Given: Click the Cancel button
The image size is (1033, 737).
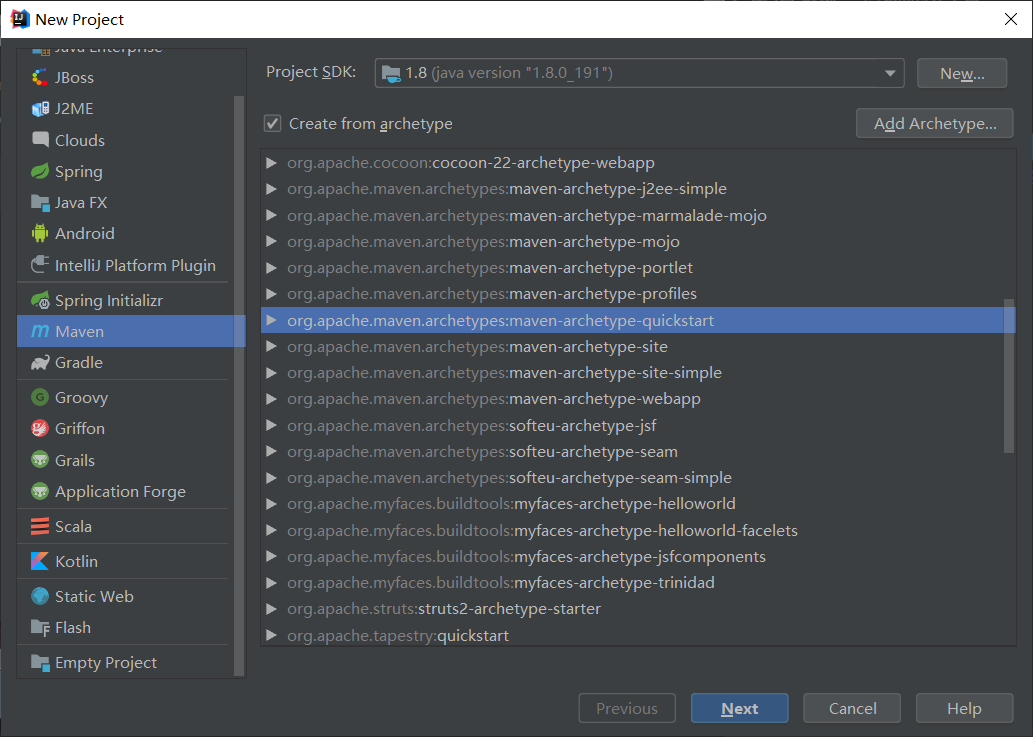Looking at the screenshot, I should click(x=852, y=709).
